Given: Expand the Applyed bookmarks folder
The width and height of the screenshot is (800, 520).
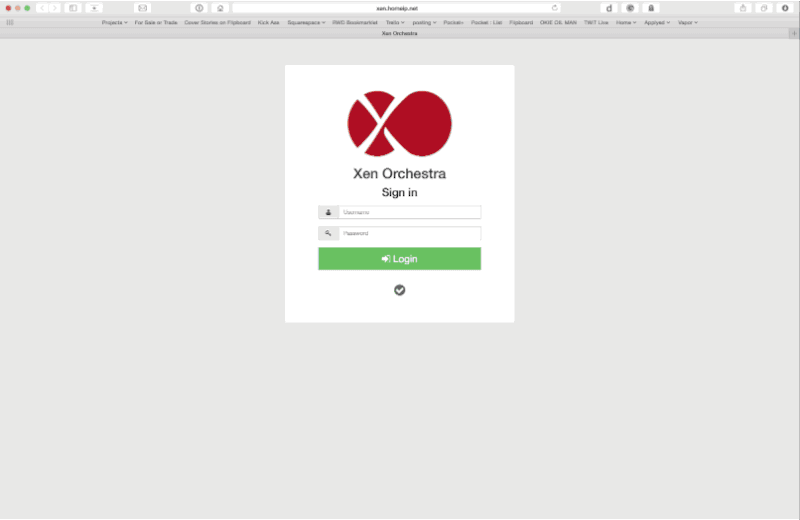Looking at the screenshot, I should 657,22.
